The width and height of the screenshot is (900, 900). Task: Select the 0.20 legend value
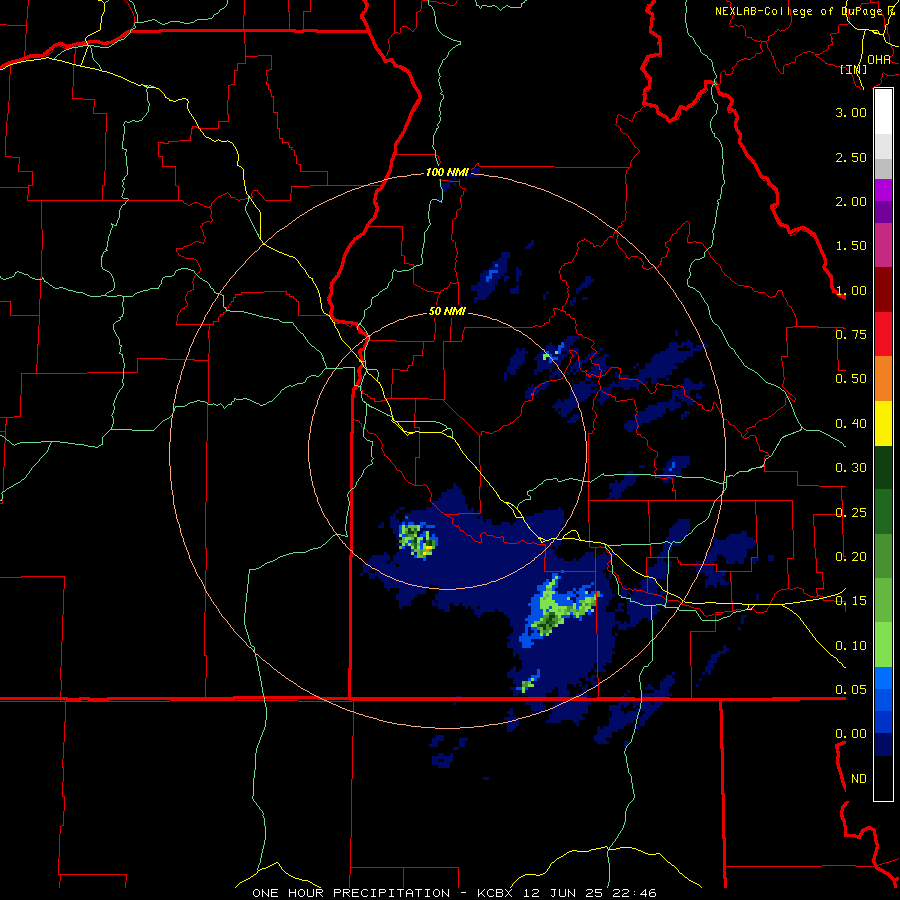tap(851, 557)
